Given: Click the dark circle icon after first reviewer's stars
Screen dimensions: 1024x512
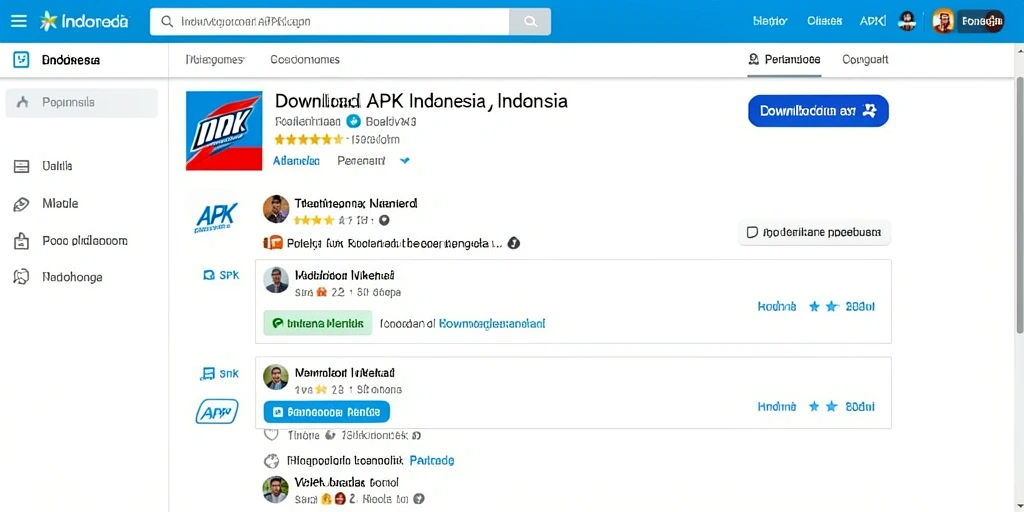Looking at the screenshot, I should click(384, 221).
